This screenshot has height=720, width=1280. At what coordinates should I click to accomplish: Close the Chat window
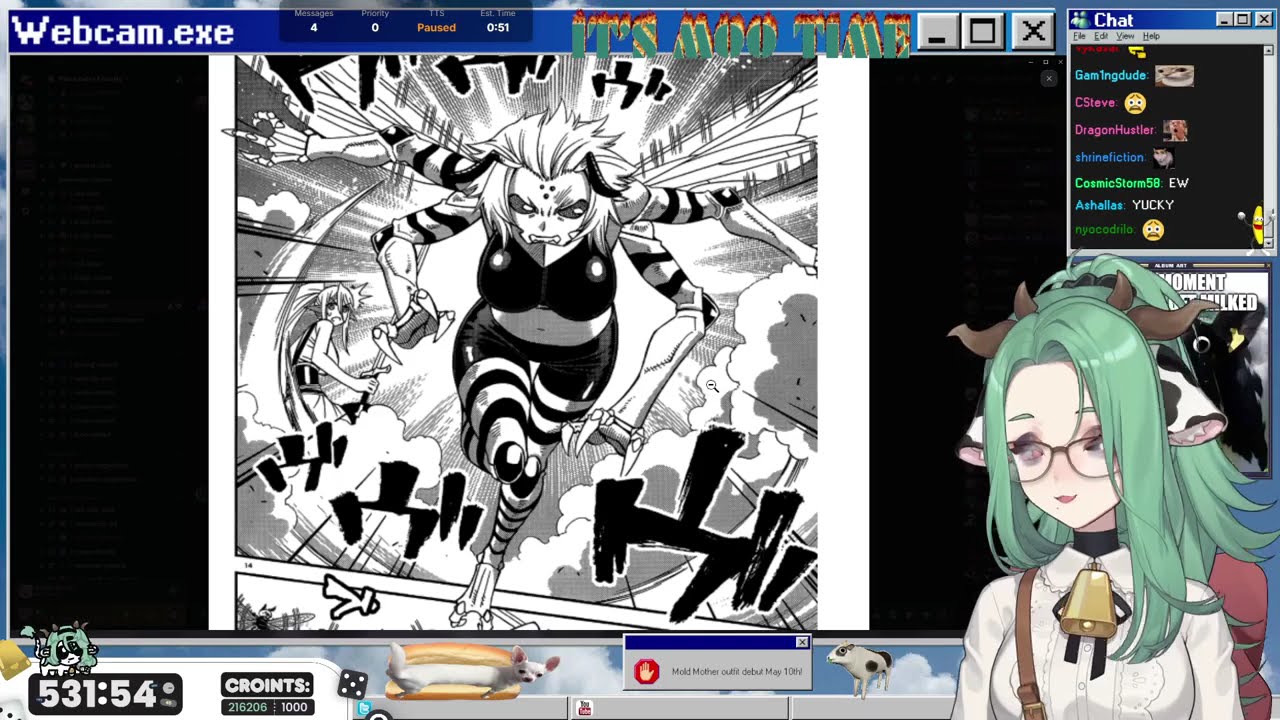1263,20
